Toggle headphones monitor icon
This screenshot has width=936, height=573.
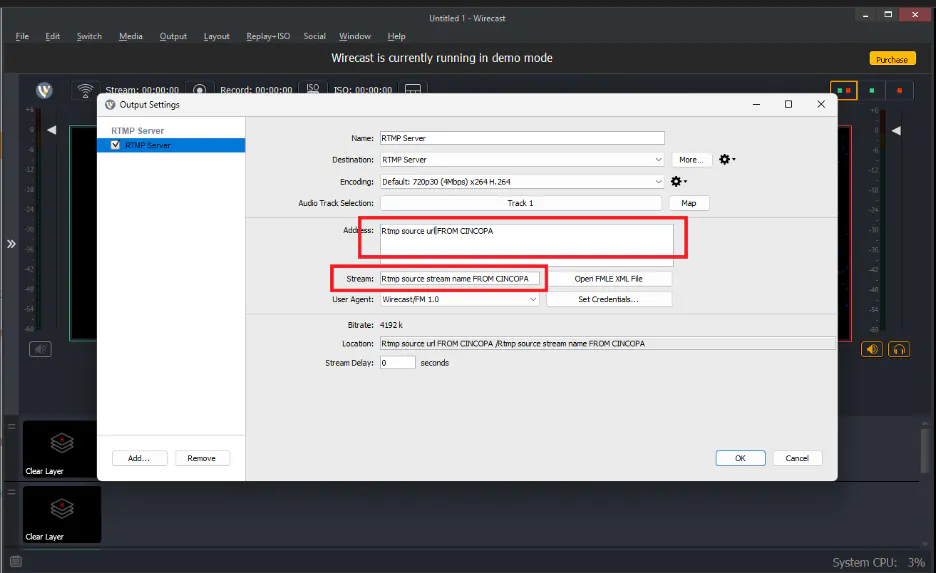pyautogui.click(x=899, y=349)
